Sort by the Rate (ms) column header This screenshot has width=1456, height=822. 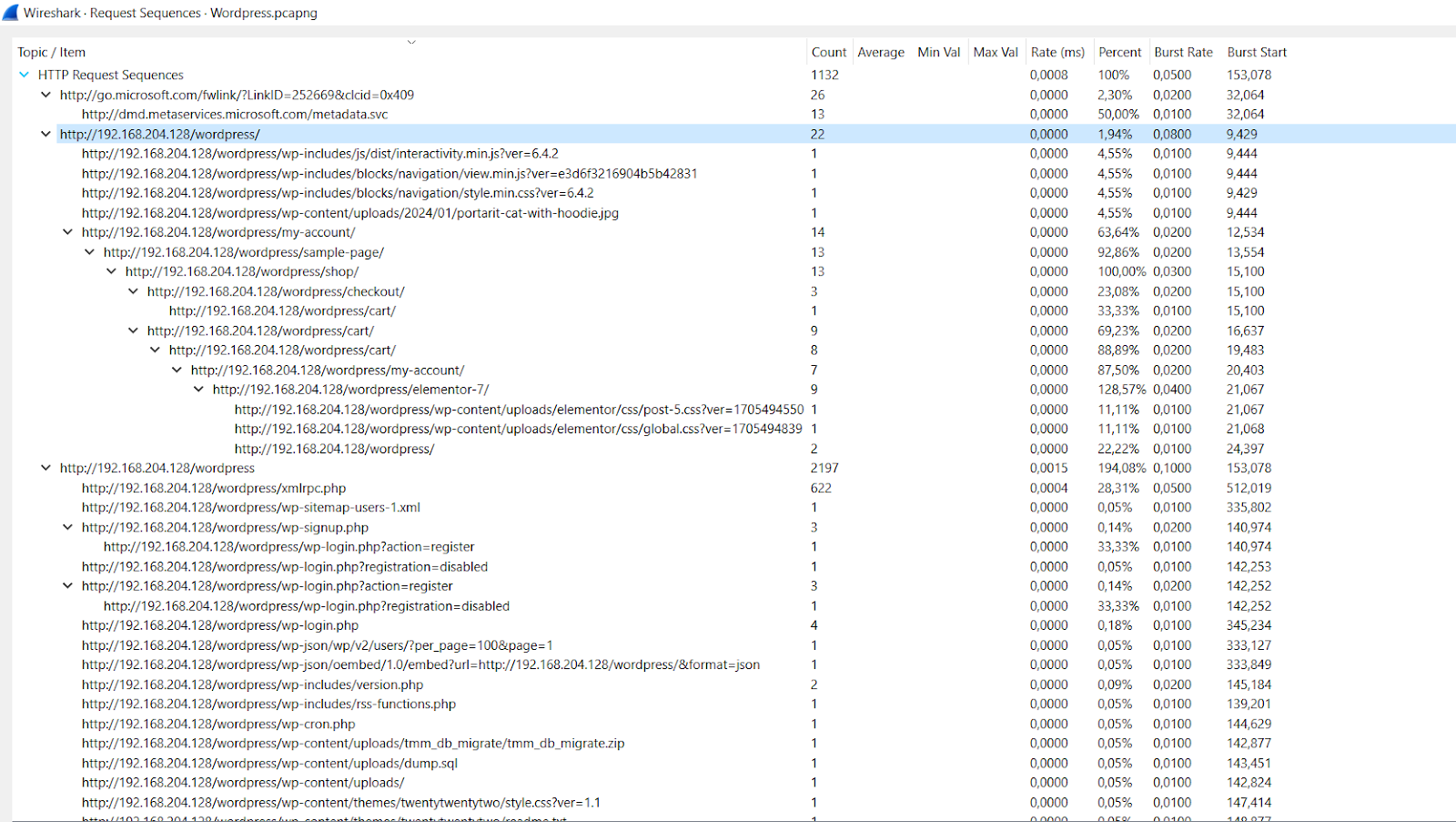(x=1057, y=52)
